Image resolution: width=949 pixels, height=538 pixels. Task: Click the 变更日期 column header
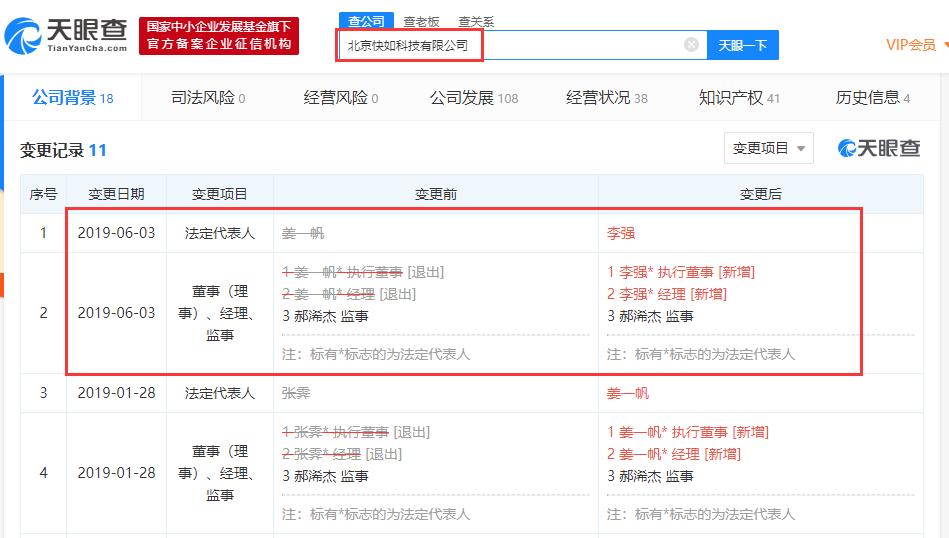click(116, 194)
